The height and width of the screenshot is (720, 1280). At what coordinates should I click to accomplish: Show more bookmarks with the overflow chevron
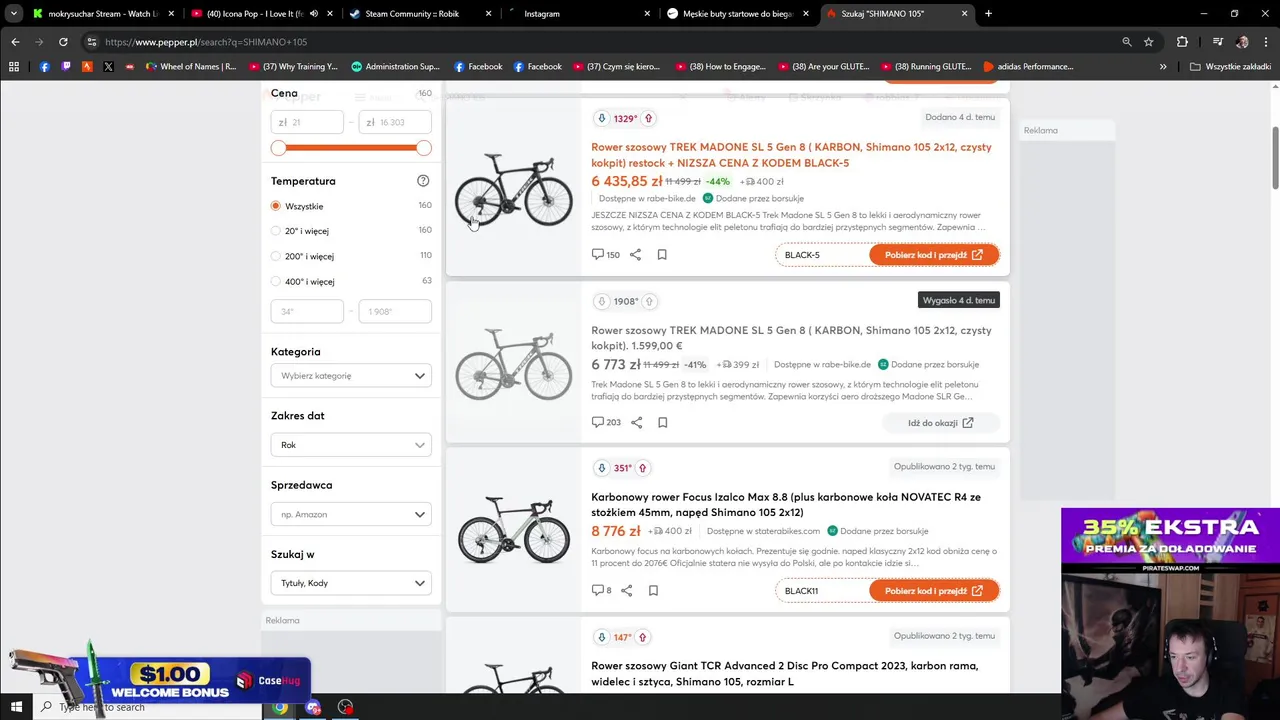(1163, 67)
